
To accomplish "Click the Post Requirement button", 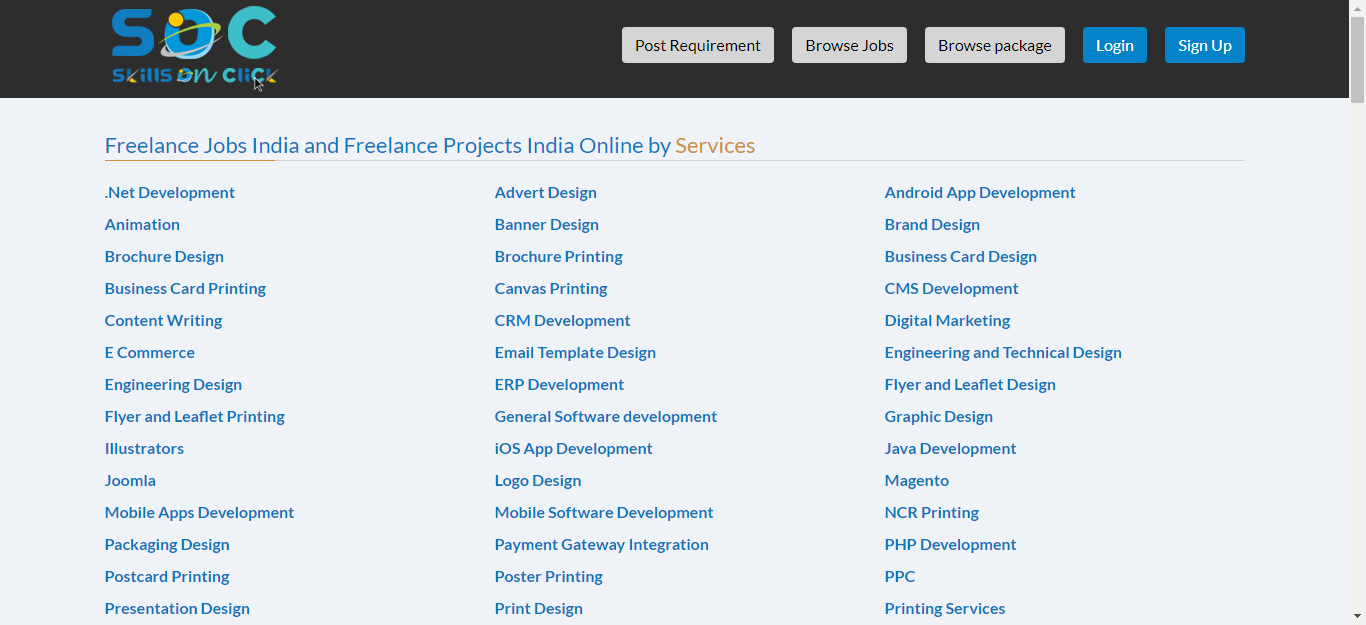I will pyautogui.click(x=697, y=45).
